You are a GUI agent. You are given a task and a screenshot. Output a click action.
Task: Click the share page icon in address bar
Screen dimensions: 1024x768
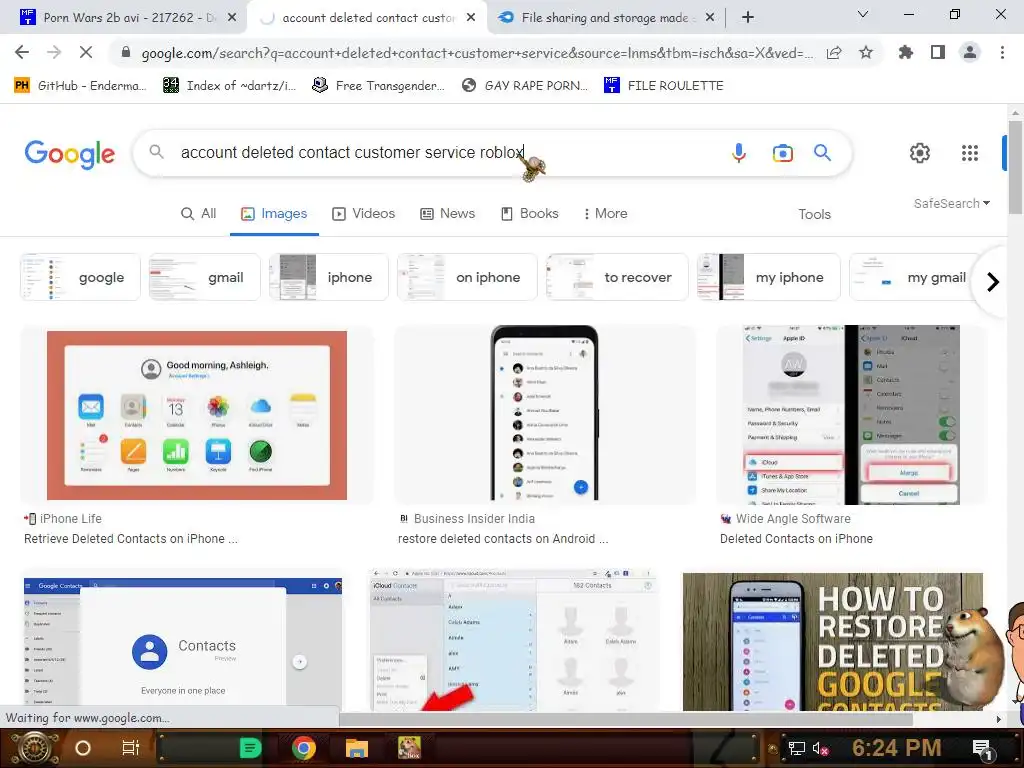(x=834, y=52)
